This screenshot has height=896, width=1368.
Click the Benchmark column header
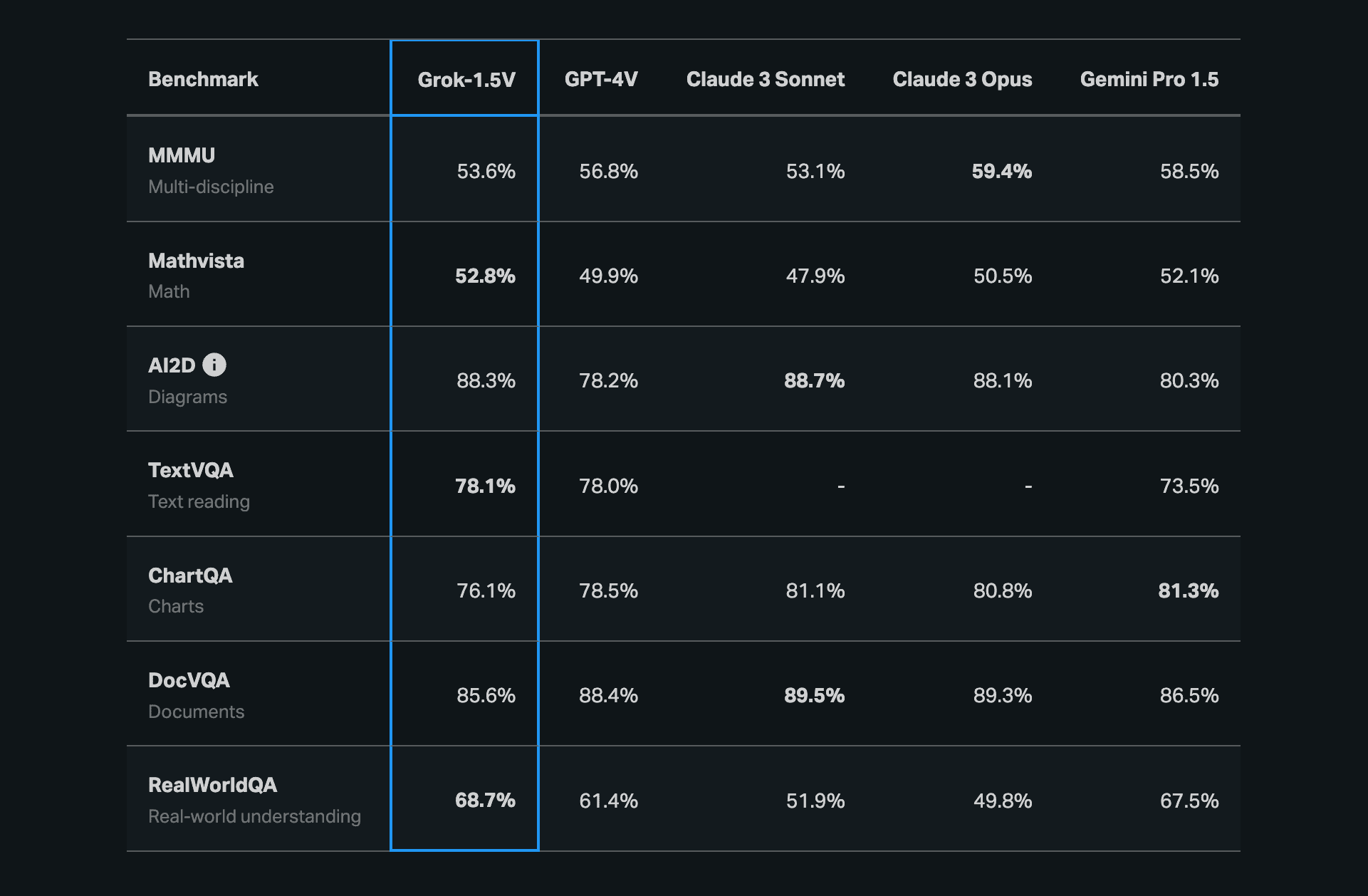click(203, 79)
